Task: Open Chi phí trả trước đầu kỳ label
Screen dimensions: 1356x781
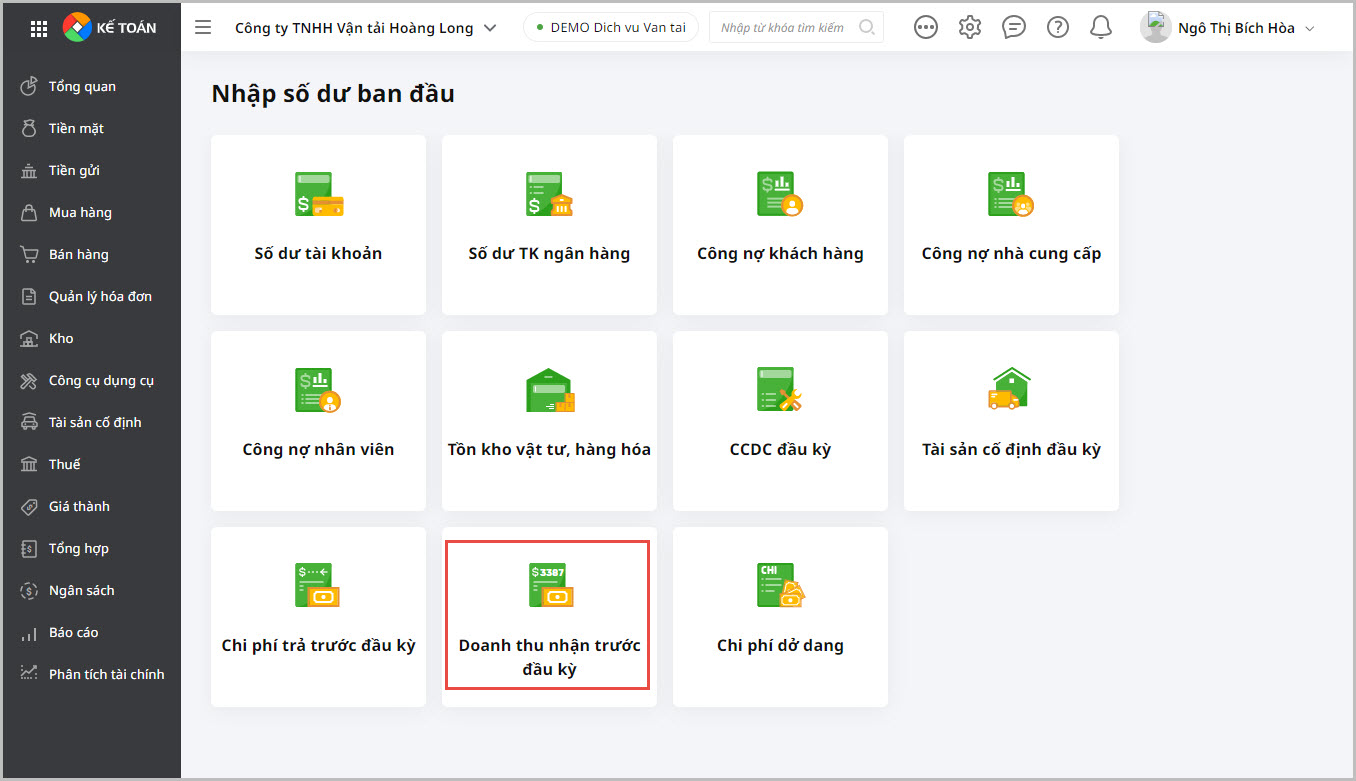Action: (318, 645)
